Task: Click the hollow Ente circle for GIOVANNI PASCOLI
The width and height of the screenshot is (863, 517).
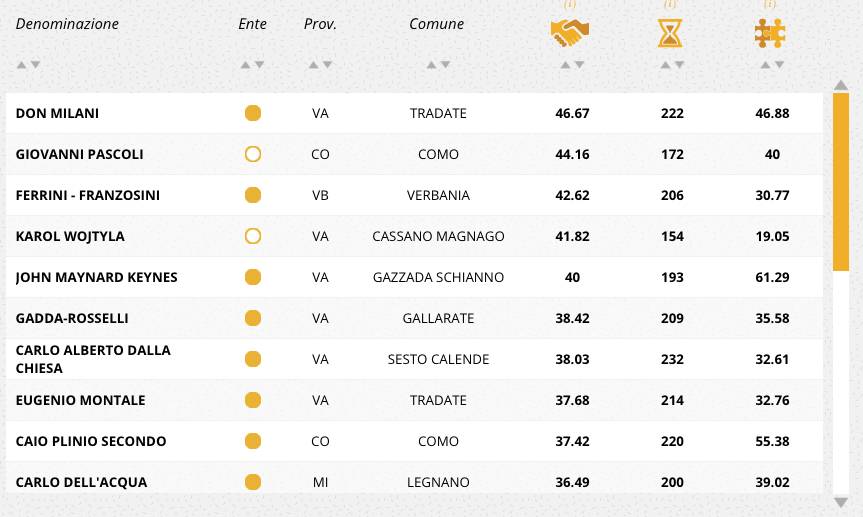Action: [x=253, y=154]
